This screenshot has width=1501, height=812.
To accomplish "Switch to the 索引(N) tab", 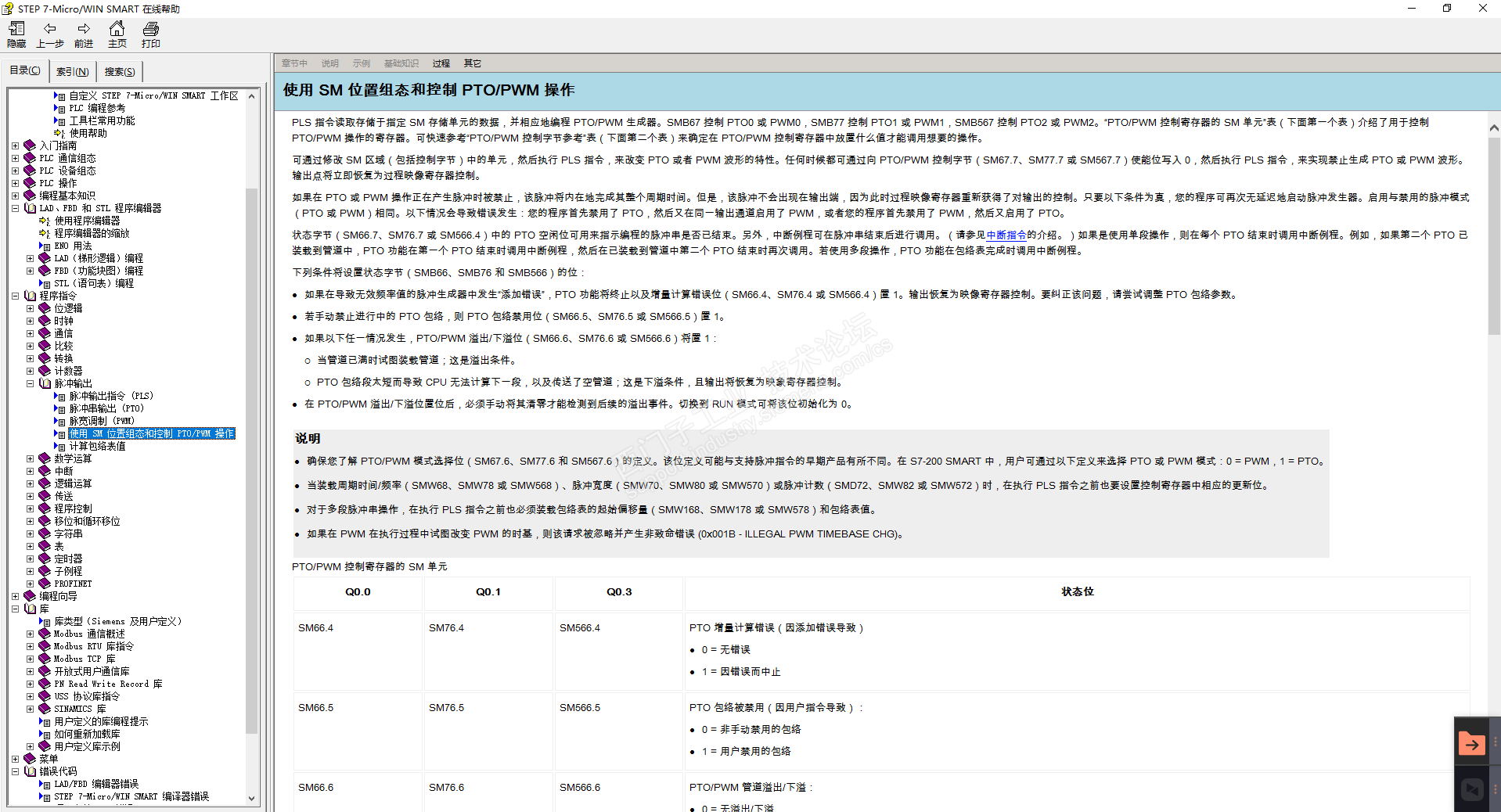I will coord(72,71).
